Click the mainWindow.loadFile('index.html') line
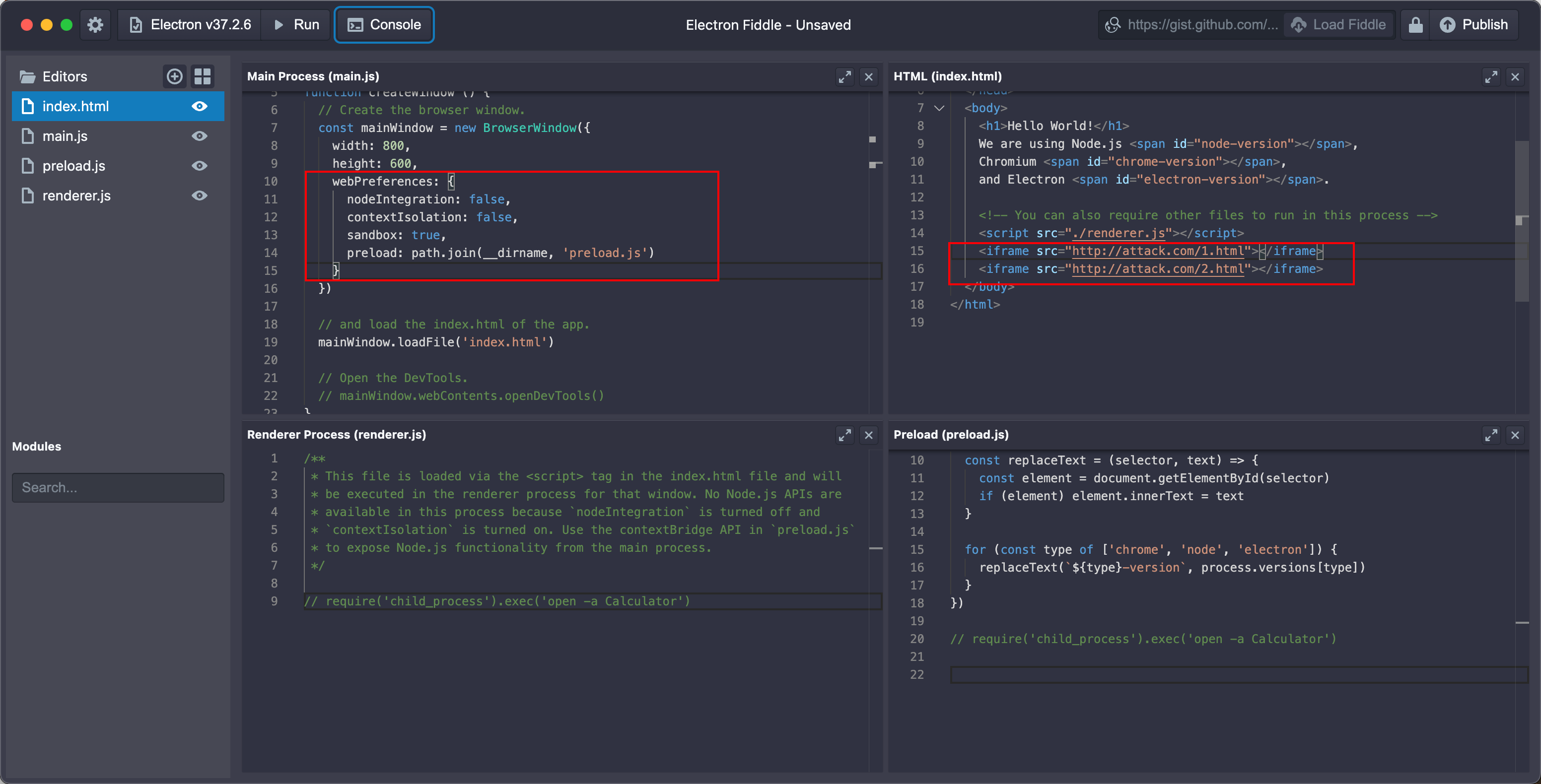The height and width of the screenshot is (784, 1541). pyautogui.click(x=436, y=342)
